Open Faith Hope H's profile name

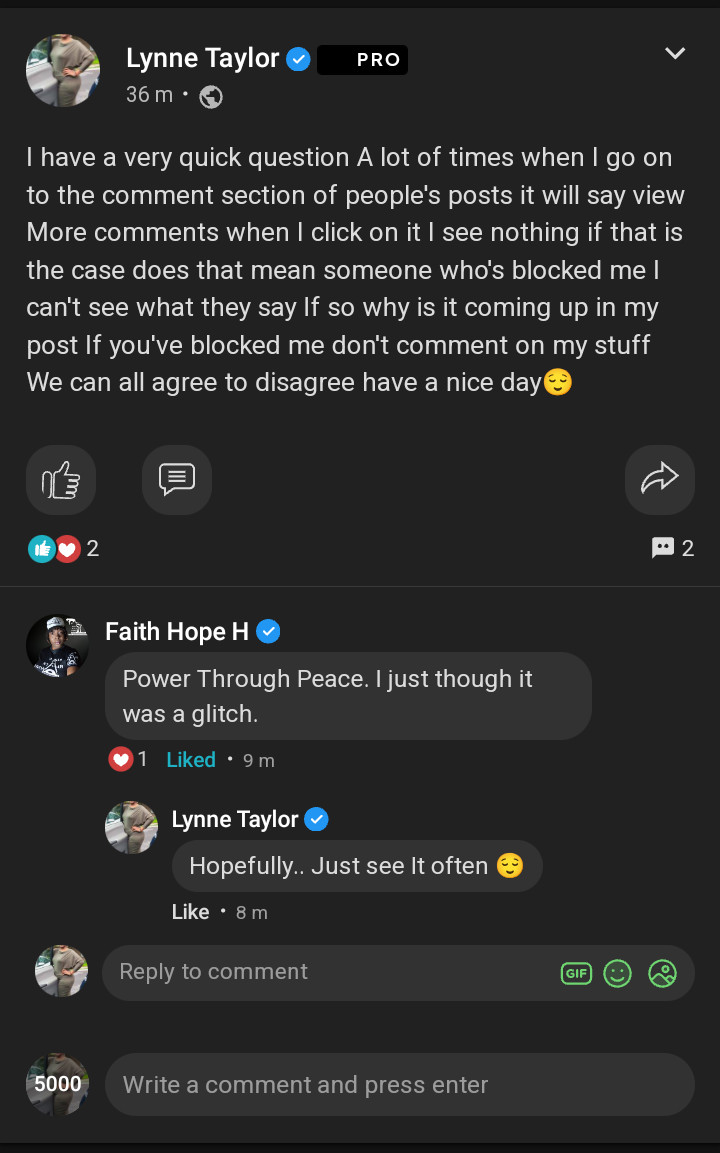pyautogui.click(x=177, y=631)
